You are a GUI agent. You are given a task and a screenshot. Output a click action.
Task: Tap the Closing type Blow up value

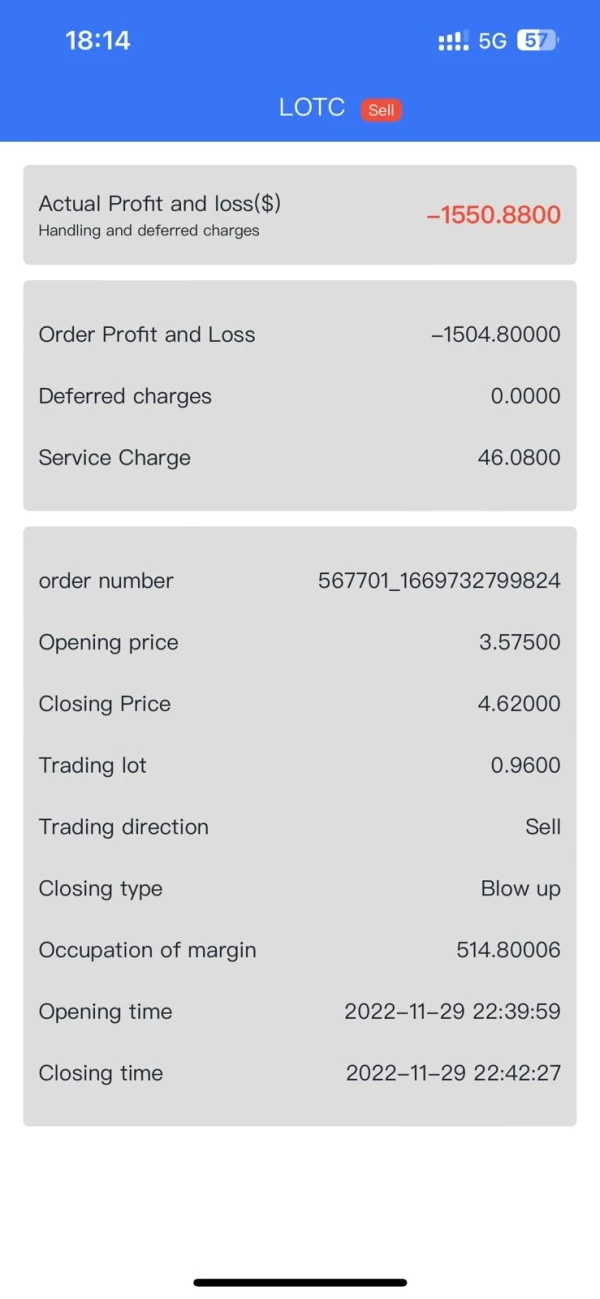click(x=520, y=889)
